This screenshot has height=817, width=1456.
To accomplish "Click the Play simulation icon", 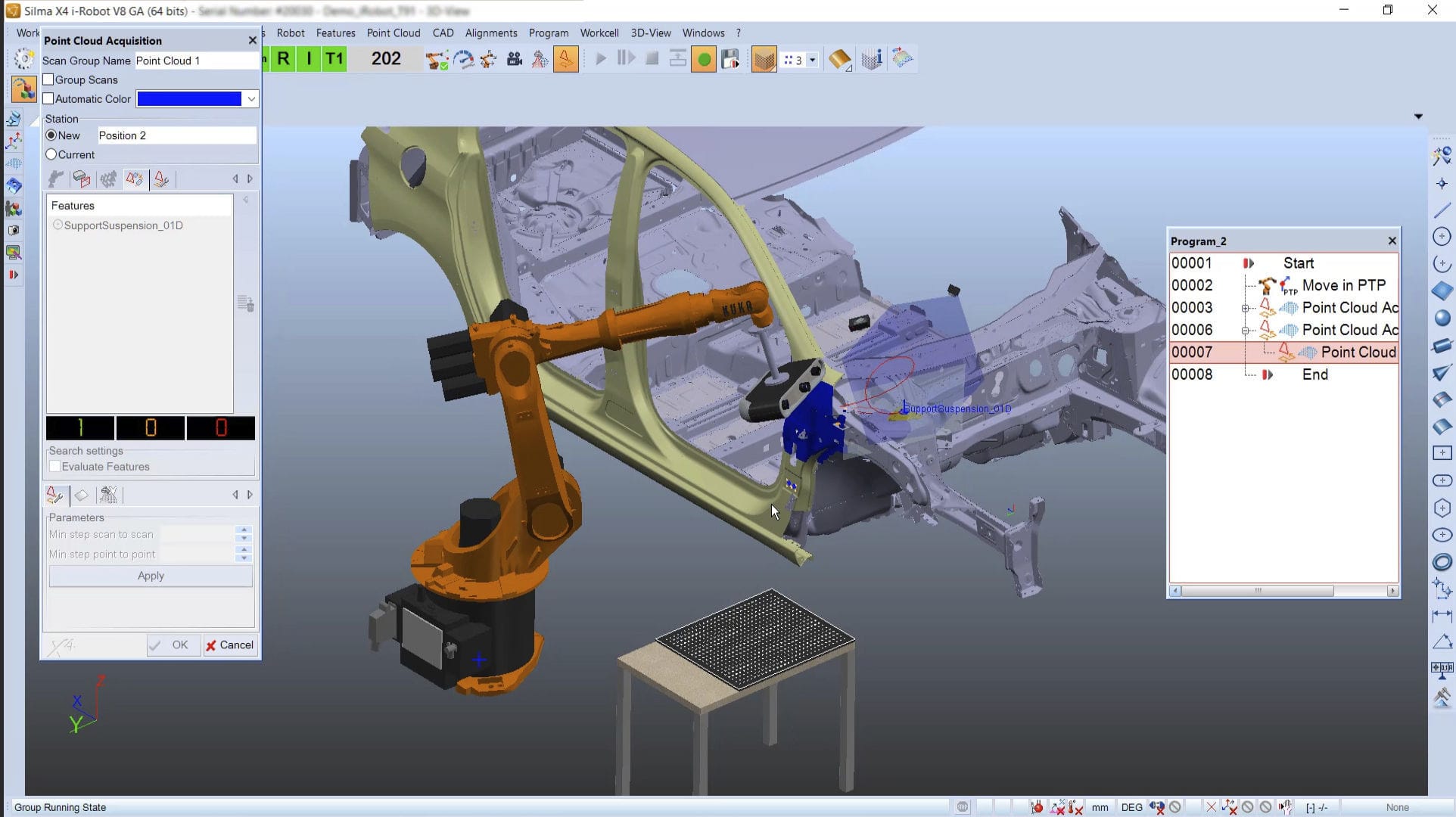I will point(602,58).
